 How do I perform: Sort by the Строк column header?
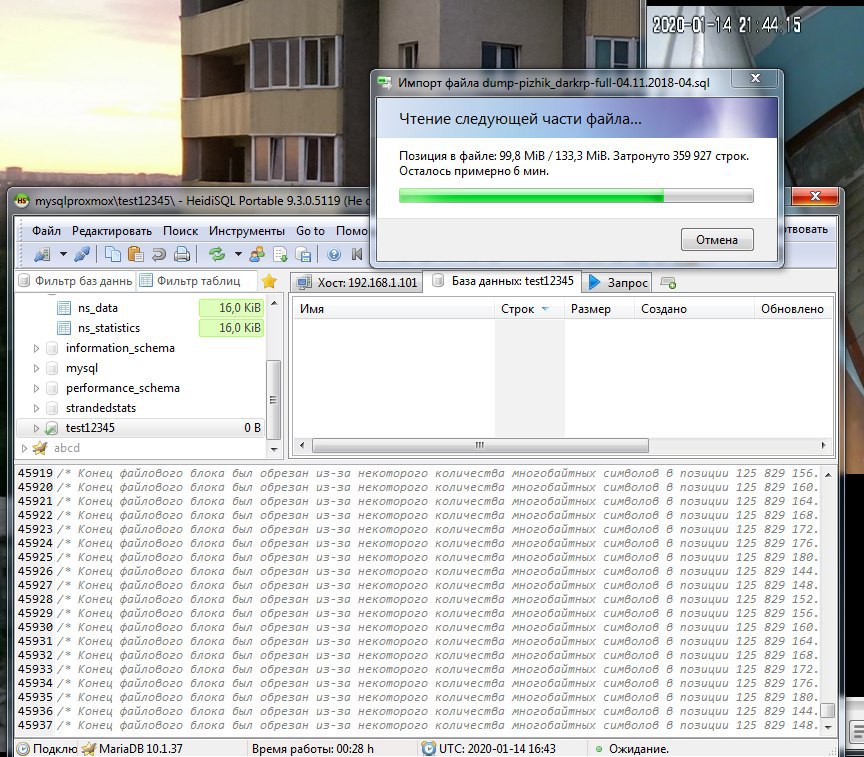[x=529, y=309]
